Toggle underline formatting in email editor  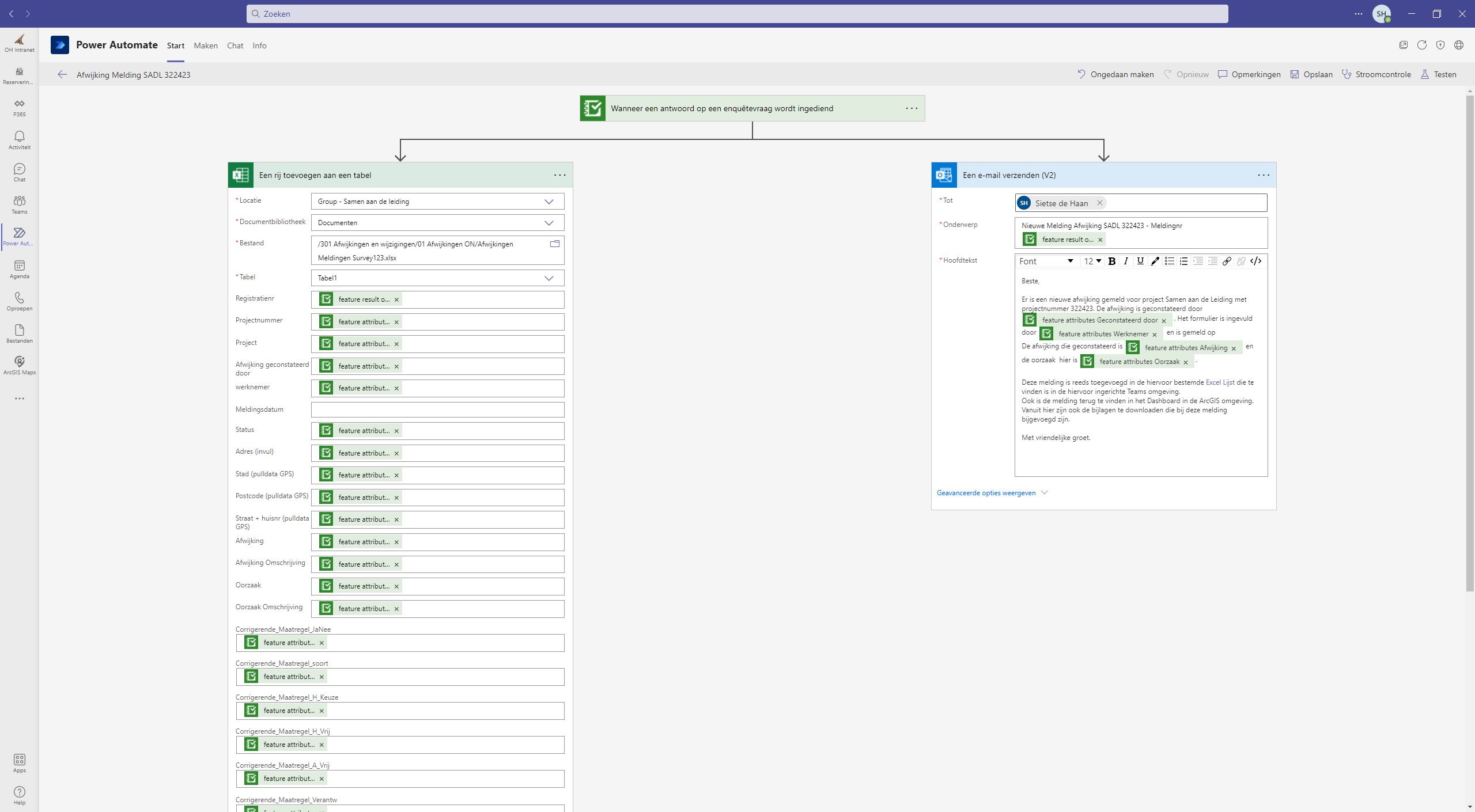(x=1140, y=261)
